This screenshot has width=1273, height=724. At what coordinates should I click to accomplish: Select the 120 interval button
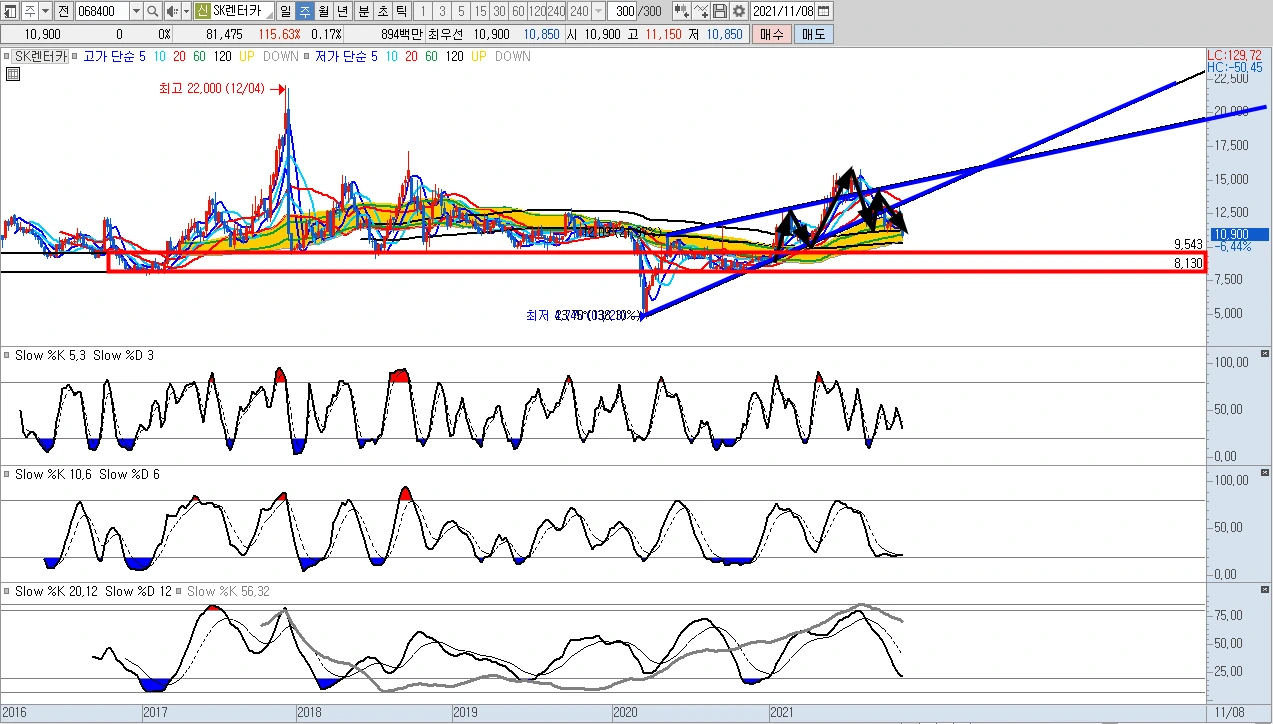tap(537, 12)
